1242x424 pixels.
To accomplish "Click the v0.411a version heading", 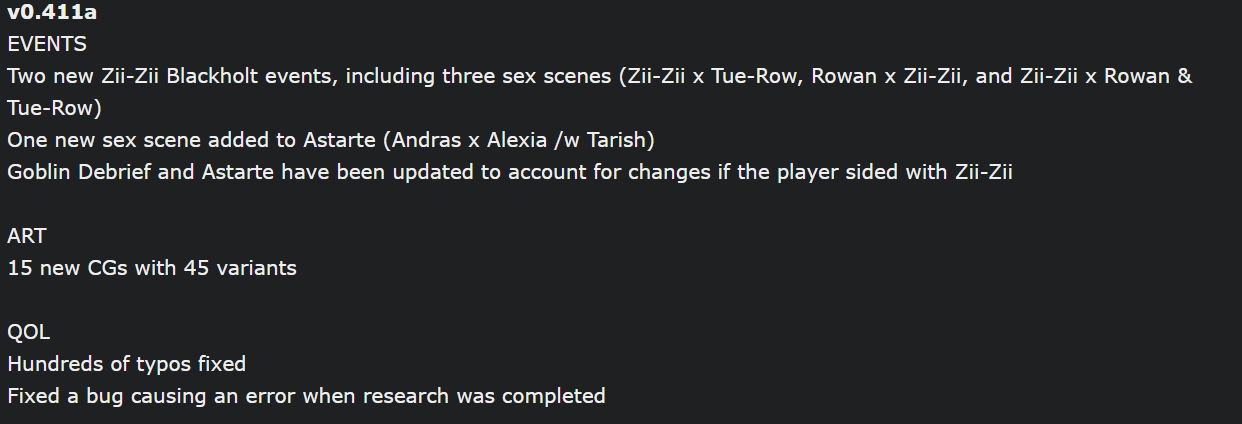I will [44, 12].
